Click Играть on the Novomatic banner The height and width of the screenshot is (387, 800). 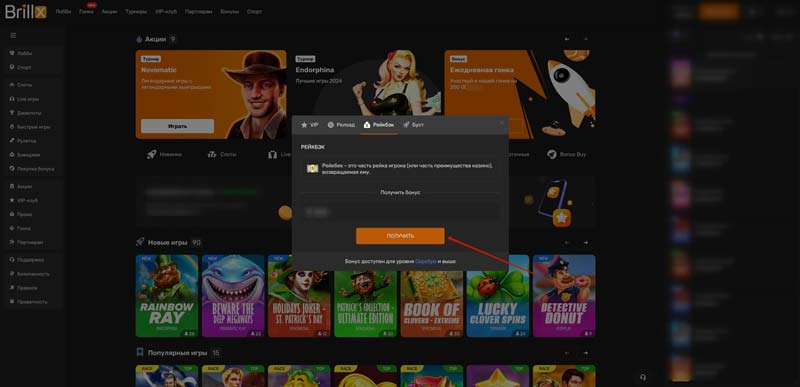[x=178, y=126]
